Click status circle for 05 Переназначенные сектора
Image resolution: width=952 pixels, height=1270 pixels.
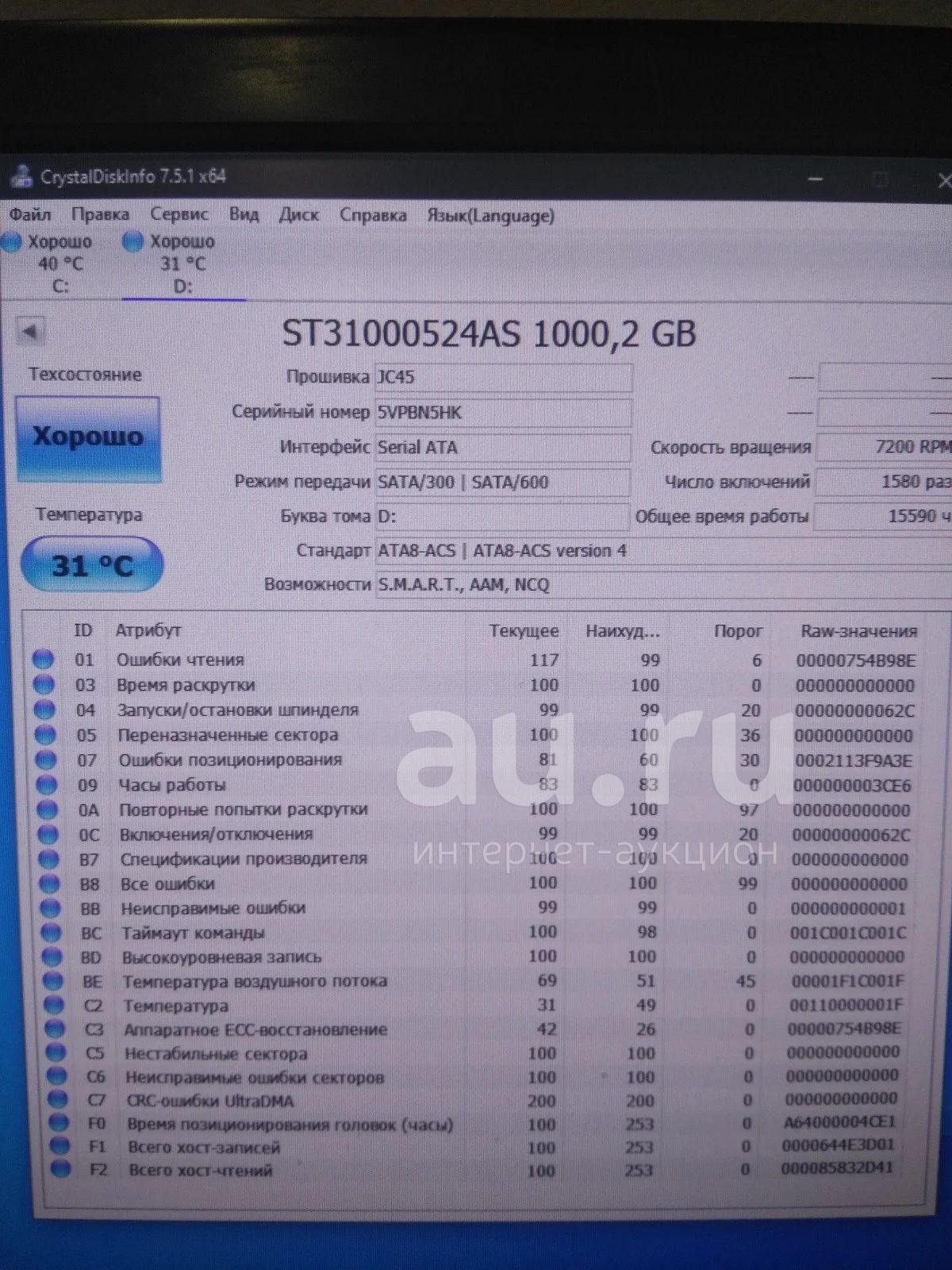point(44,734)
